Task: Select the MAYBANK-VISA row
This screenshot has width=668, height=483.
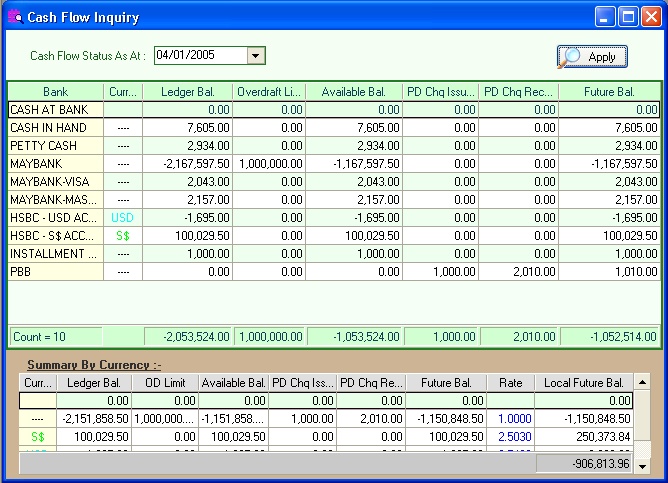Action: (334, 181)
